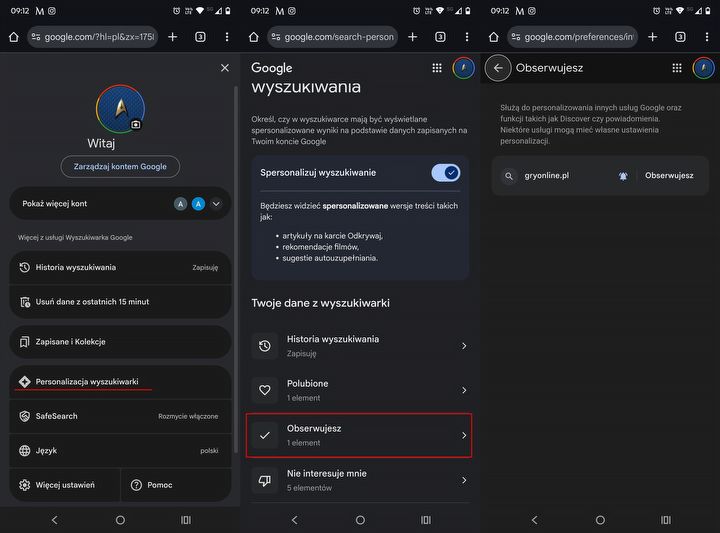Tap the camera icon on profile picture
Screen dimensions: 720x533
(136, 124)
